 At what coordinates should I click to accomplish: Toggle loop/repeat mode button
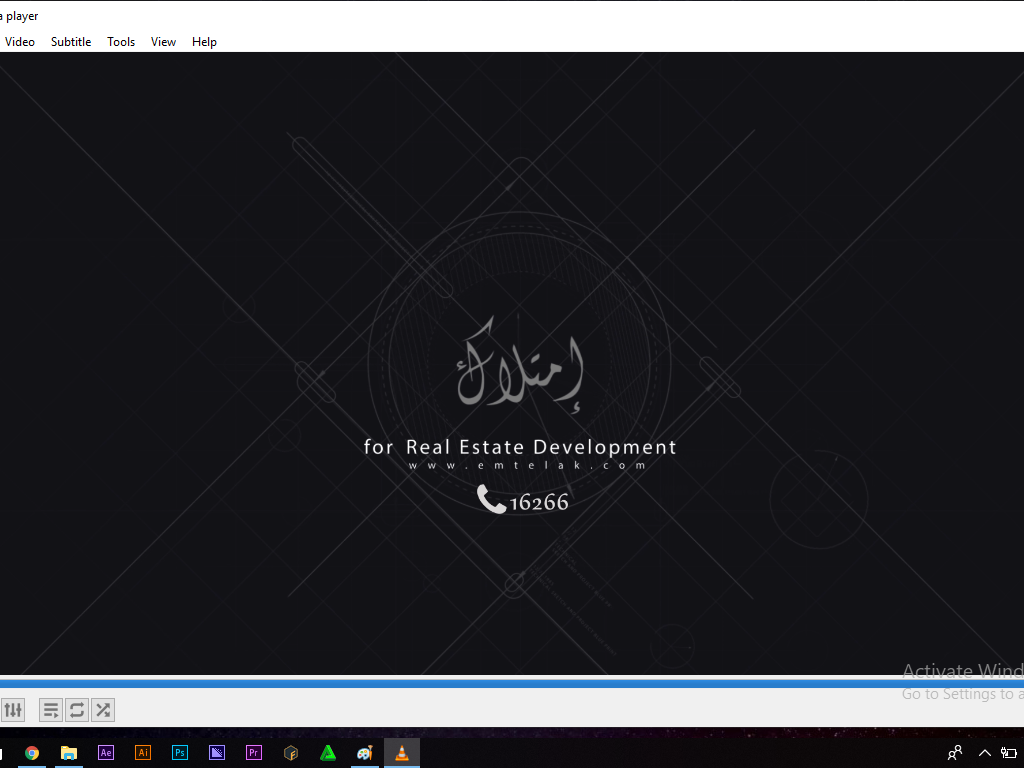pos(77,710)
